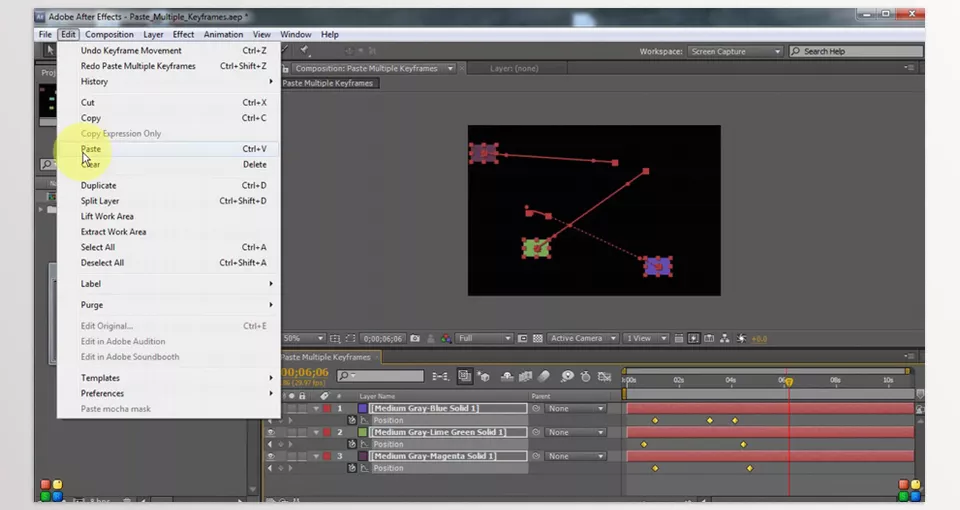Open the 50% magnification dropdown
The height and width of the screenshot is (510, 960).
tap(304, 339)
